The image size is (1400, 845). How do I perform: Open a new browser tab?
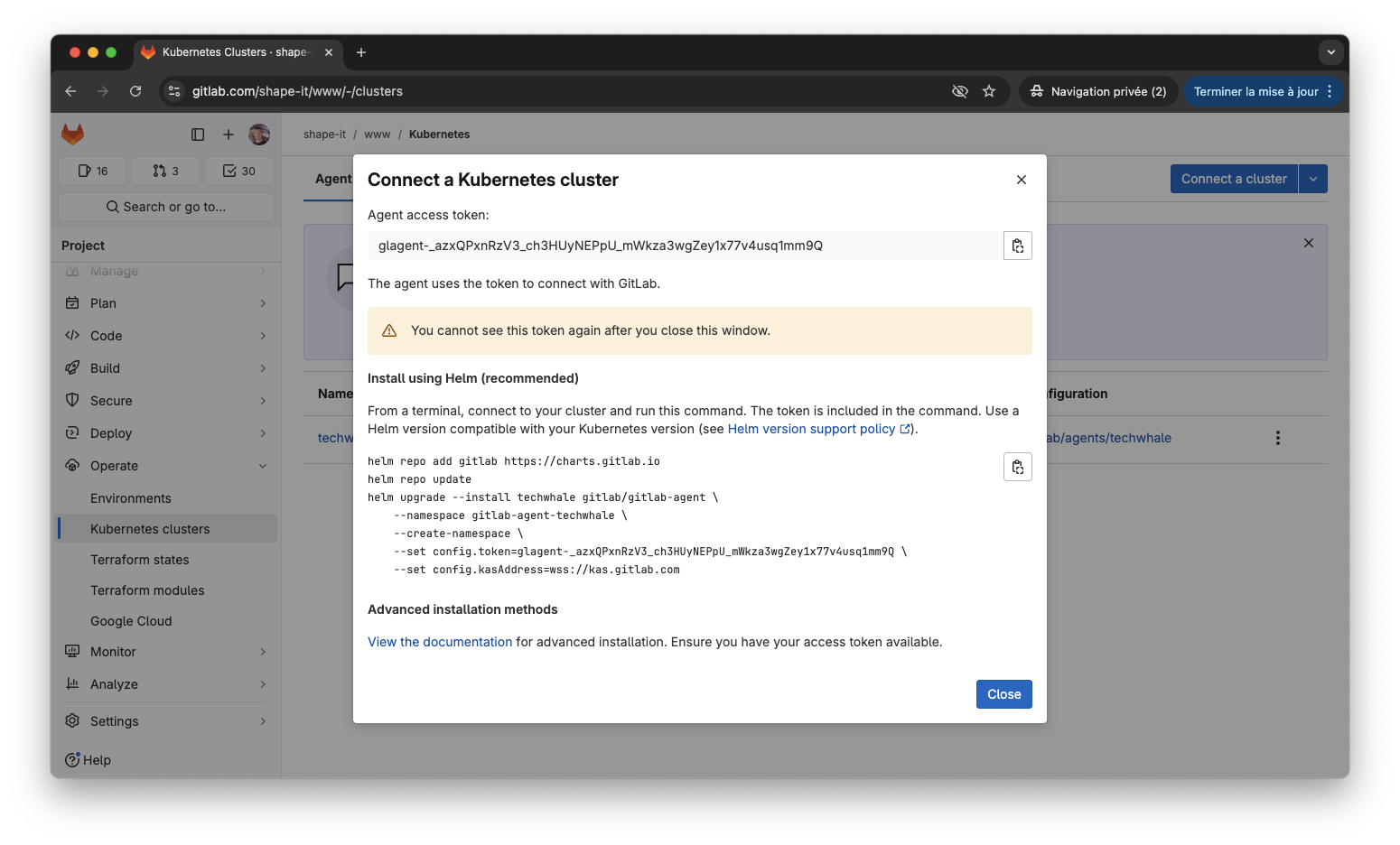361,52
